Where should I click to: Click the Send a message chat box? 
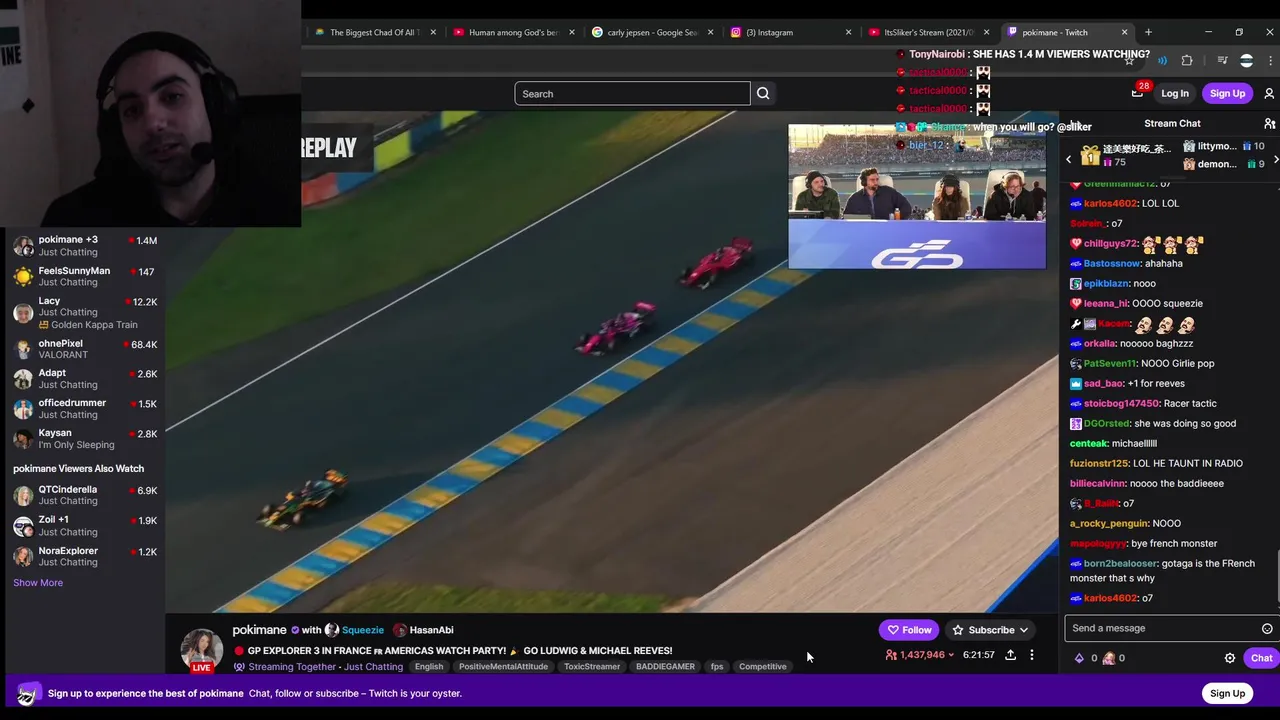tap(1170, 628)
